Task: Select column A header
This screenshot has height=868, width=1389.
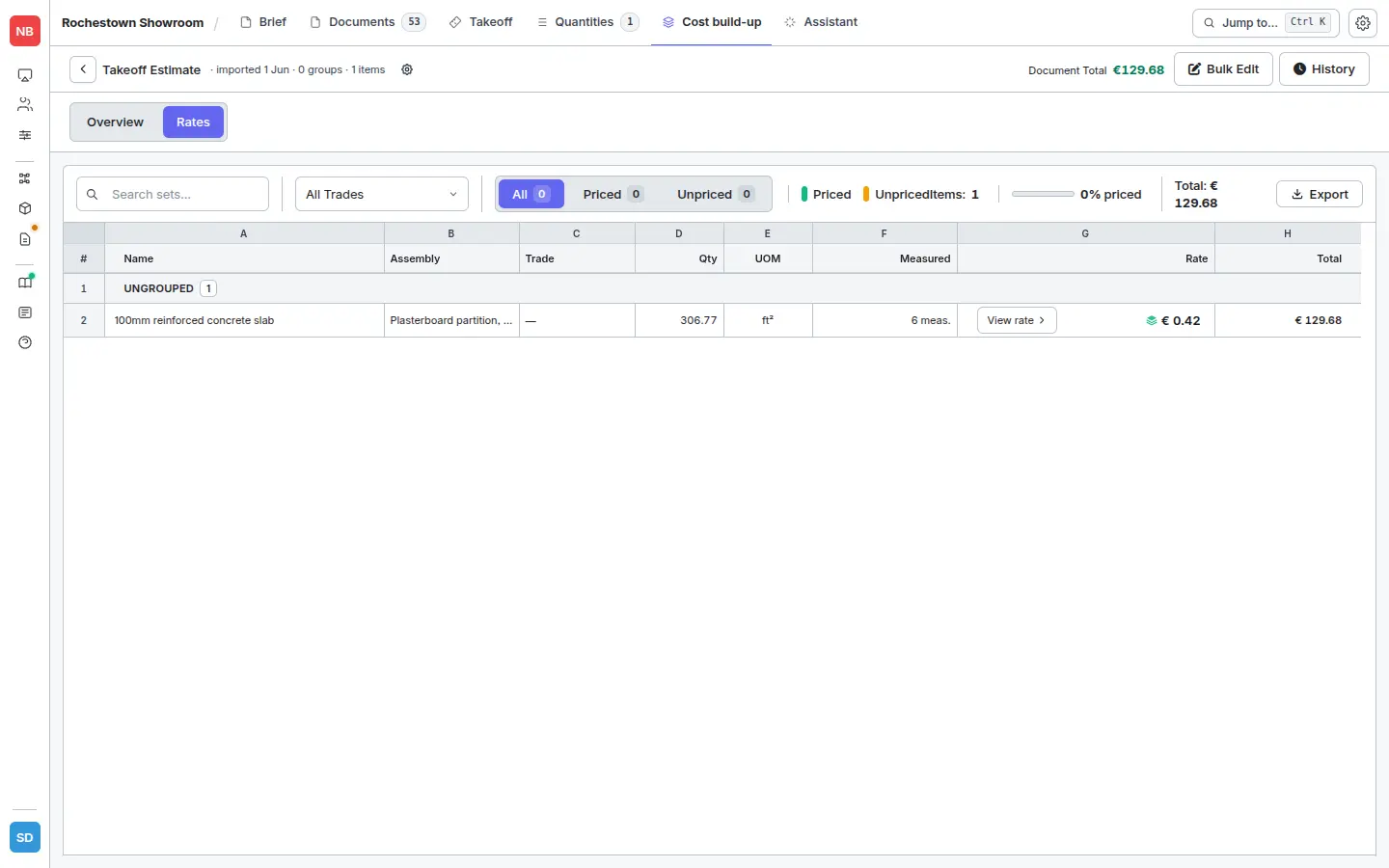Action: coord(244,233)
